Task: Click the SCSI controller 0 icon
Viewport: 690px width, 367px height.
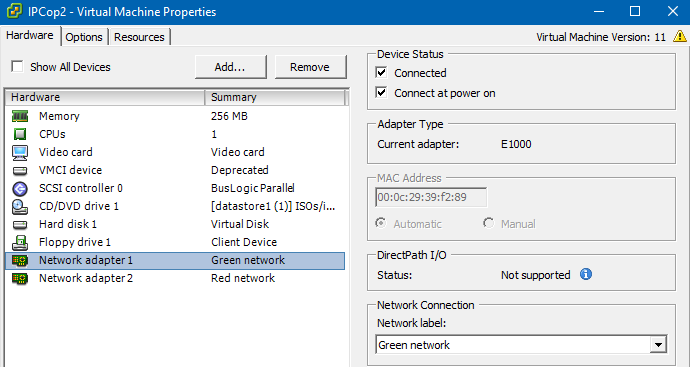Action: tap(20, 188)
